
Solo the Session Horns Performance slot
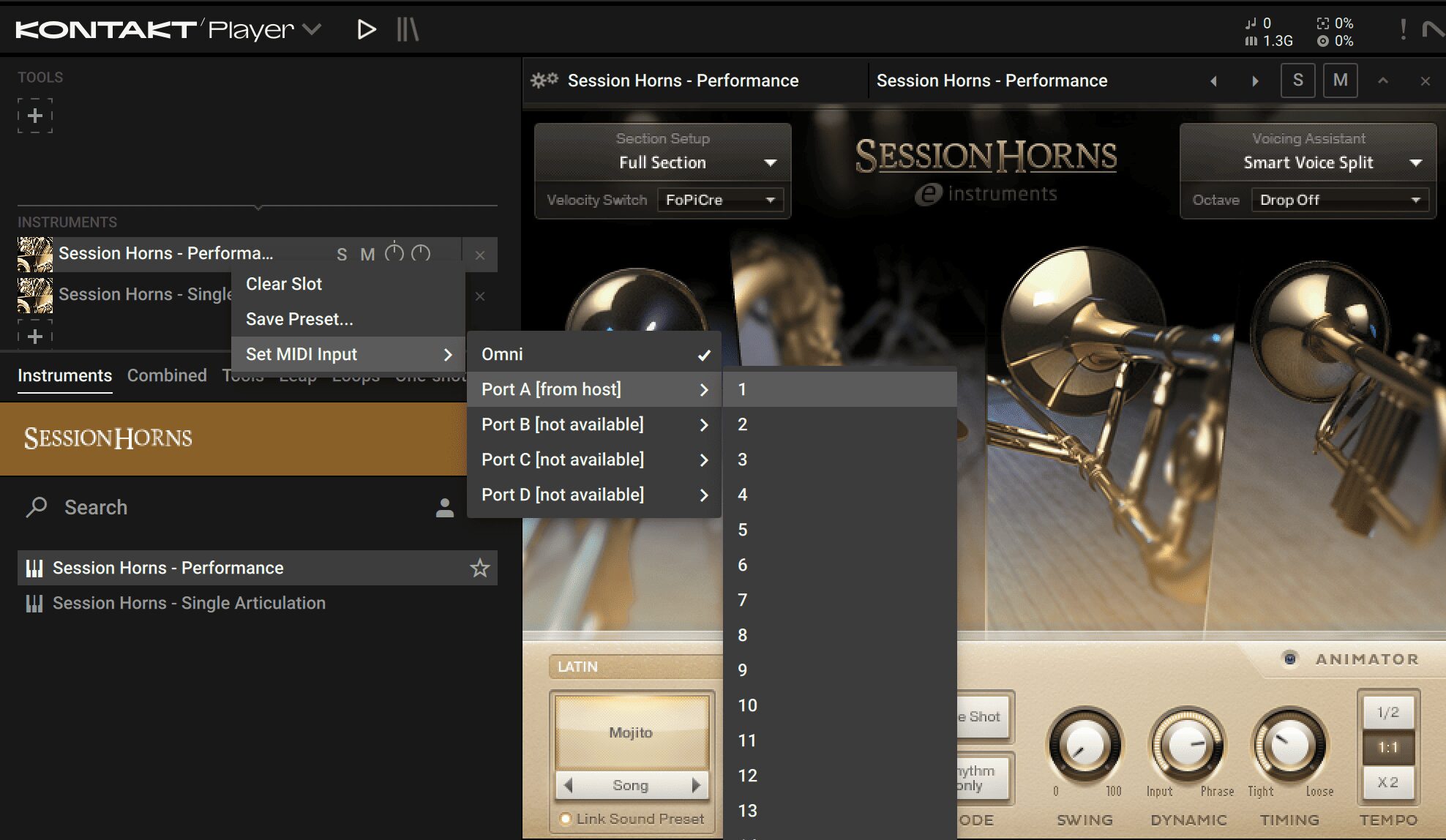(x=342, y=254)
